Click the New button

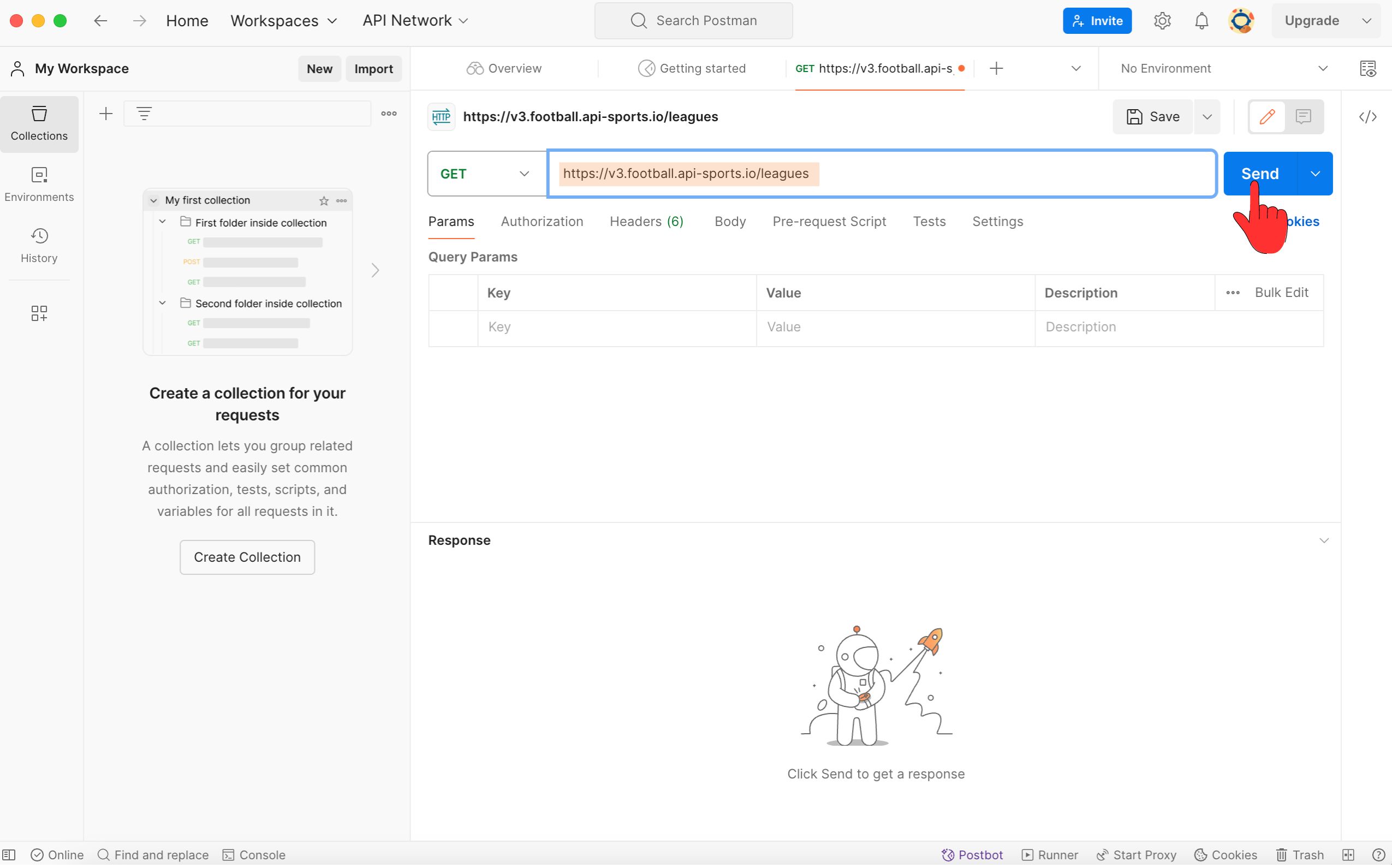pyautogui.click(x=319, y=68)
